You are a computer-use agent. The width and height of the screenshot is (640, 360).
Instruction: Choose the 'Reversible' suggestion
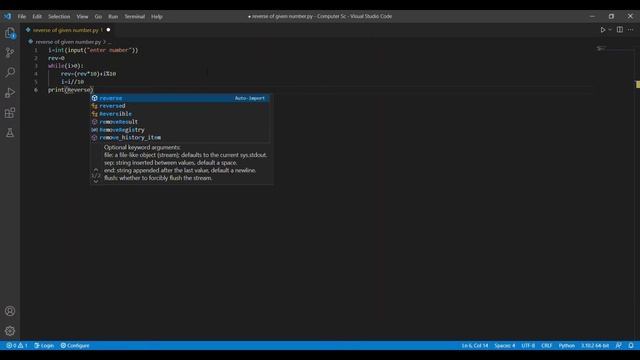180,114
